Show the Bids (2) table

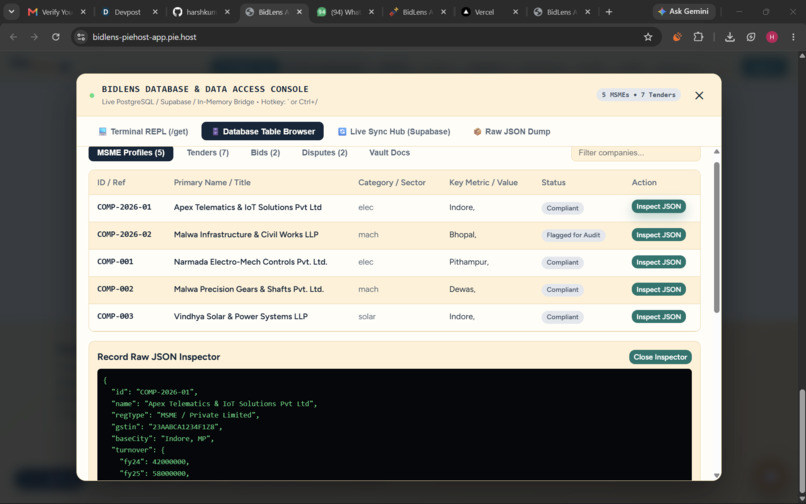pos(265,153)
